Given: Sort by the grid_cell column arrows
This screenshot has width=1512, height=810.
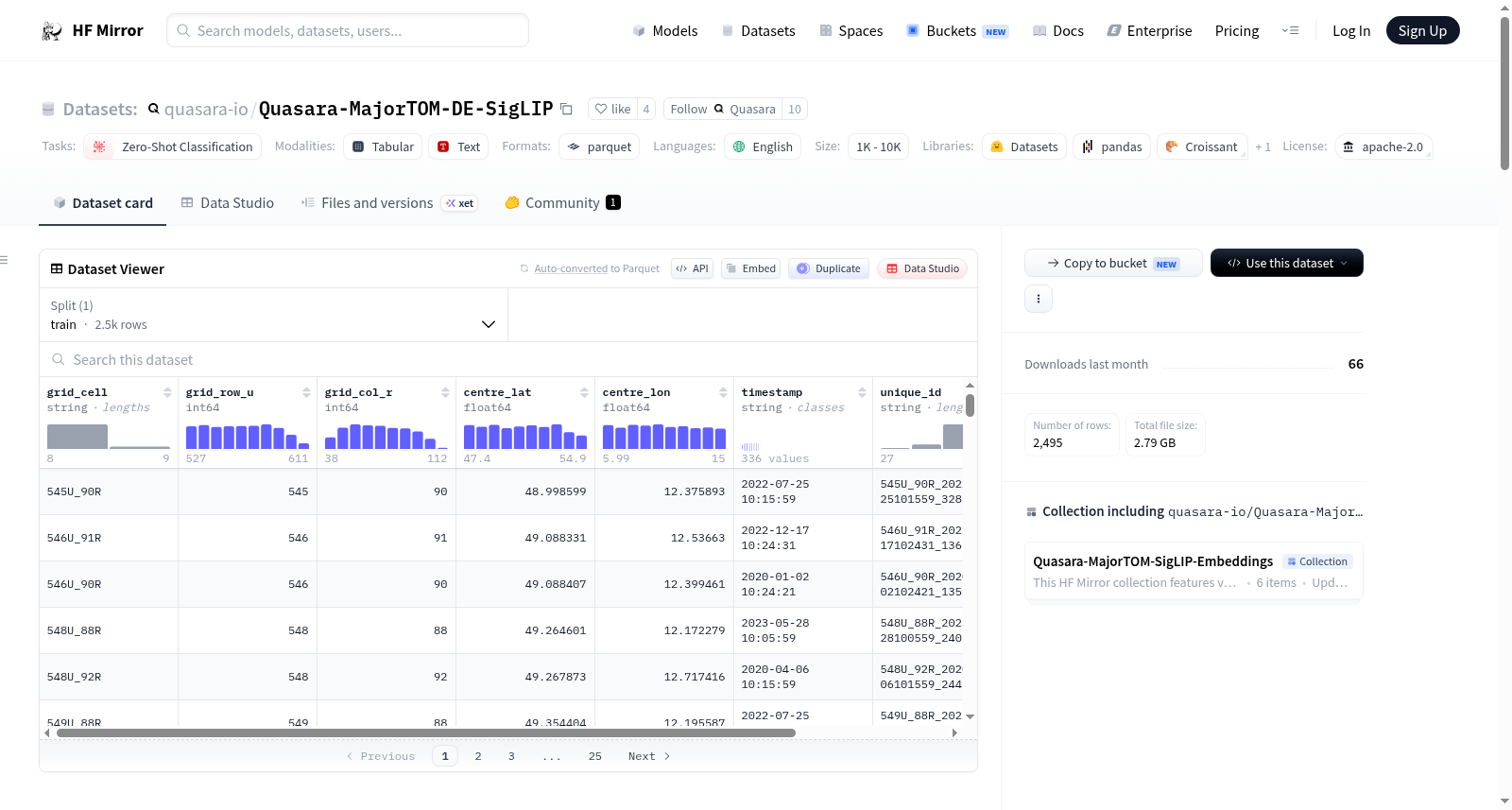Looking at the screenshot, I should [x=167, y=392].
